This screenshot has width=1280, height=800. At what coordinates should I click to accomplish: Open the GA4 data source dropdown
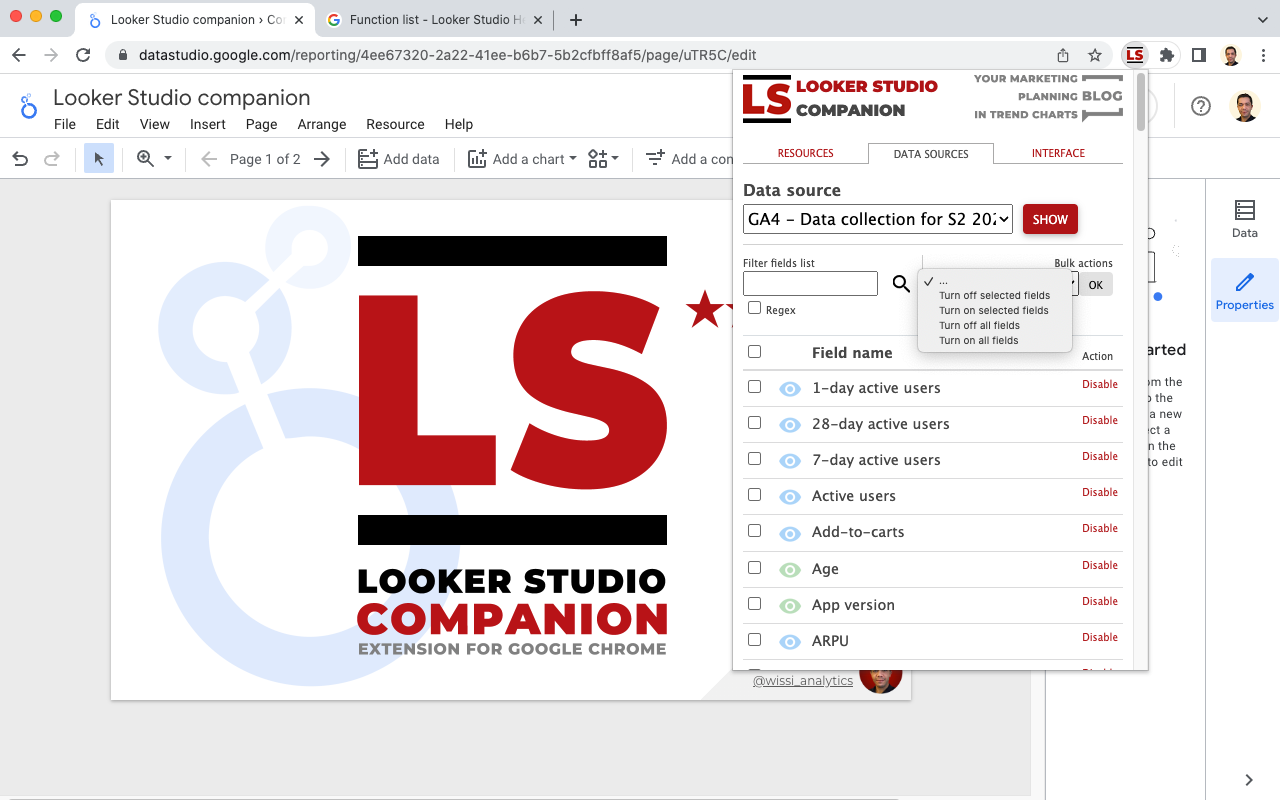(877, 219)
